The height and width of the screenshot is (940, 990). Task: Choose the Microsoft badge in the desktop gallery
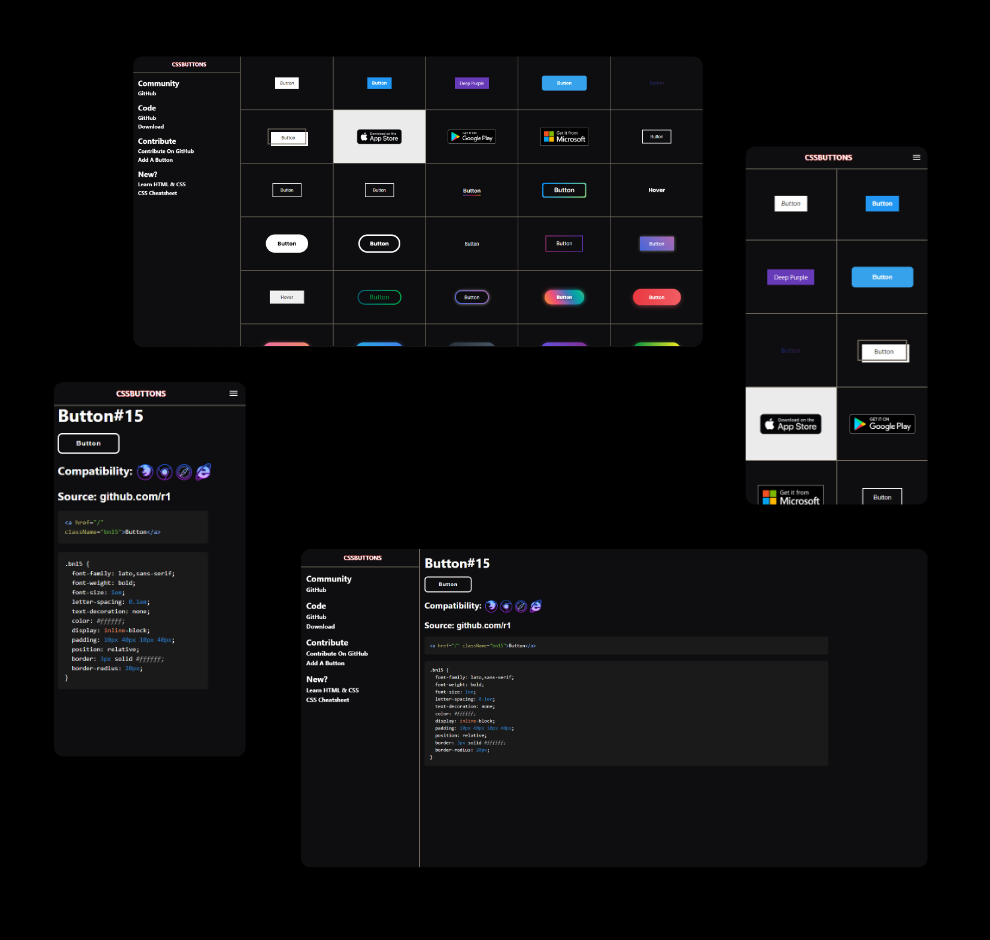tap(564, 136)
